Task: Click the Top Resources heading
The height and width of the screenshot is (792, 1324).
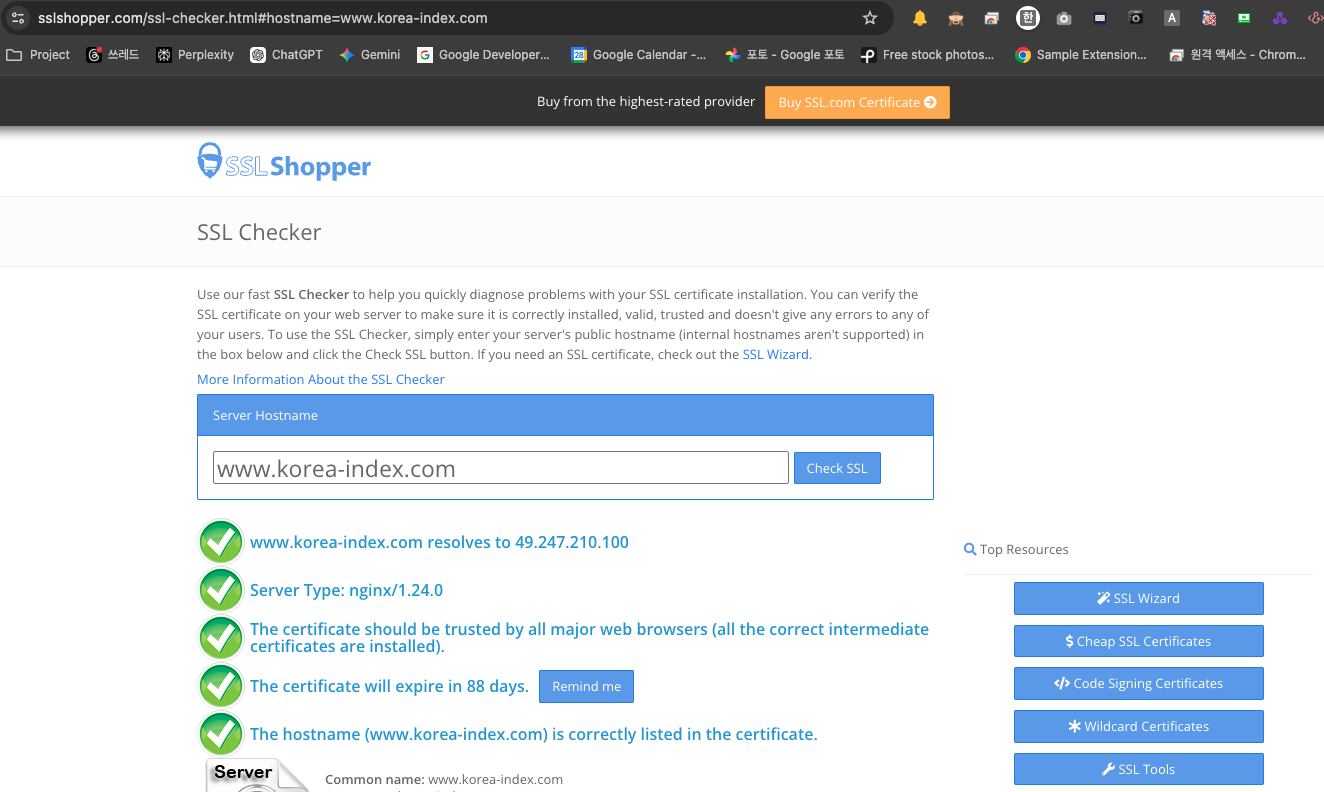Action: (x=1016, y=549)
